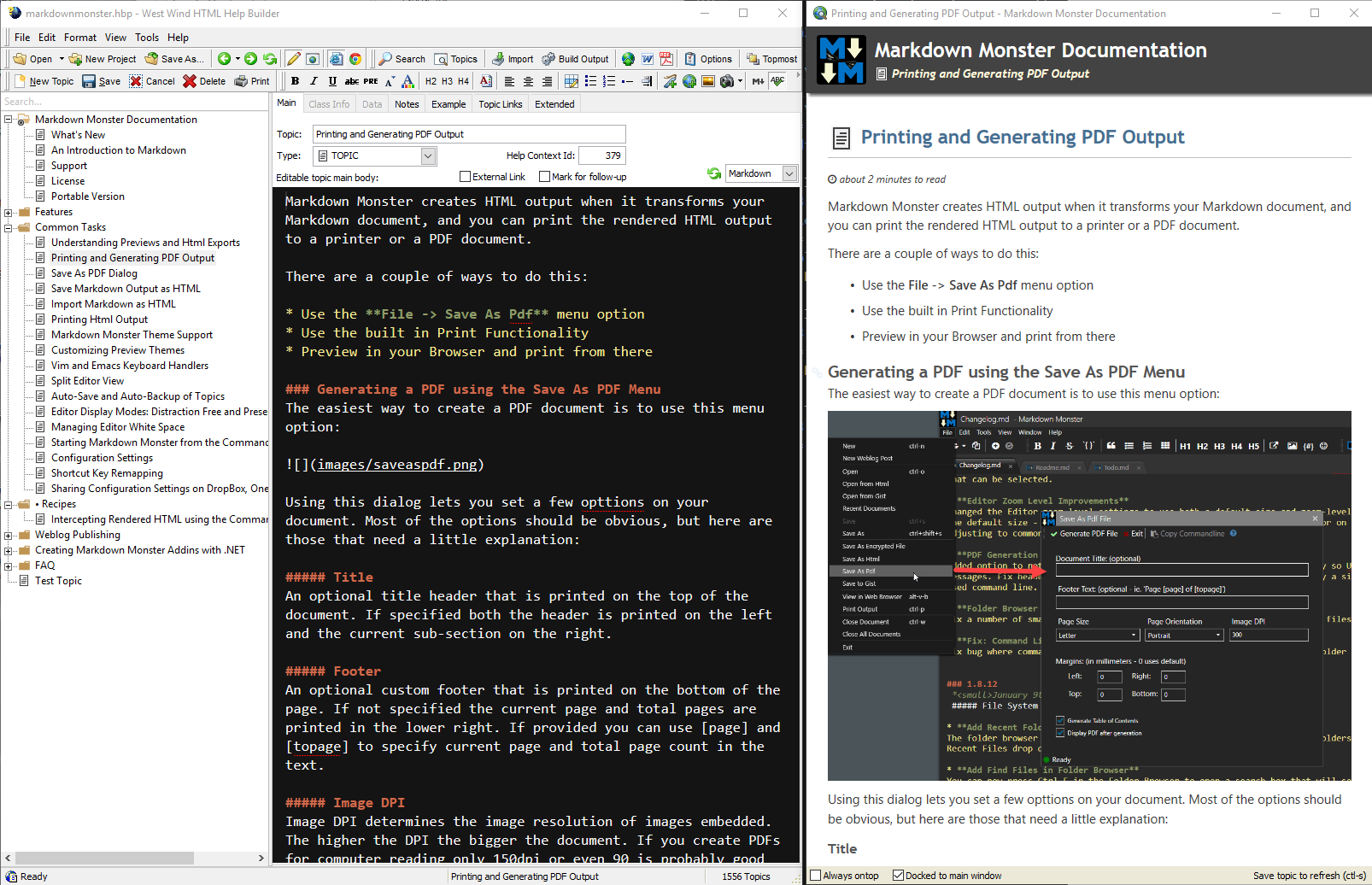Viewport: 1372px width, 885px height.
Task: Apply Italic formatting
Action: [x=314, y=81]
